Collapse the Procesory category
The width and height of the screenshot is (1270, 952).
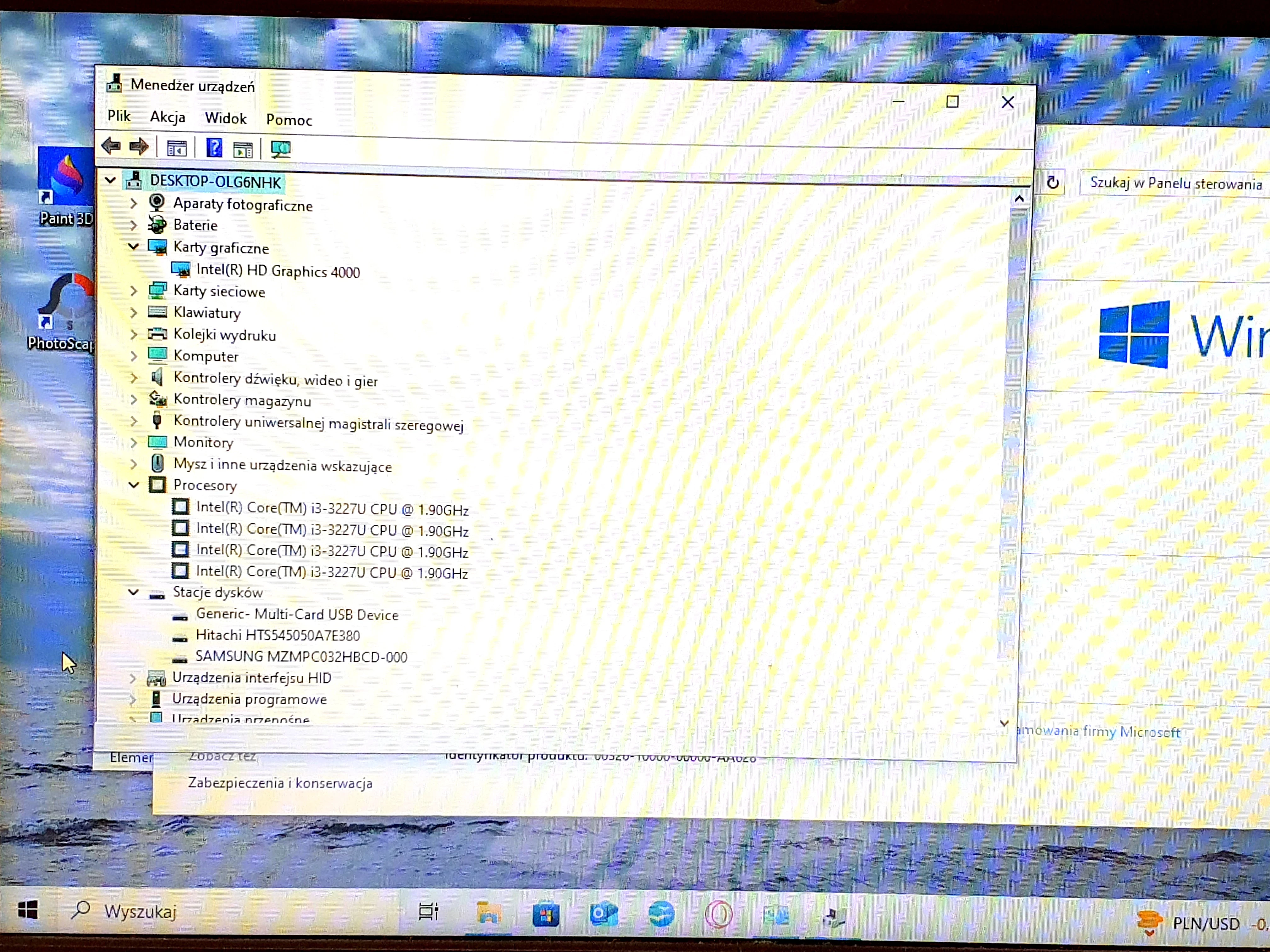click(133, 485)
